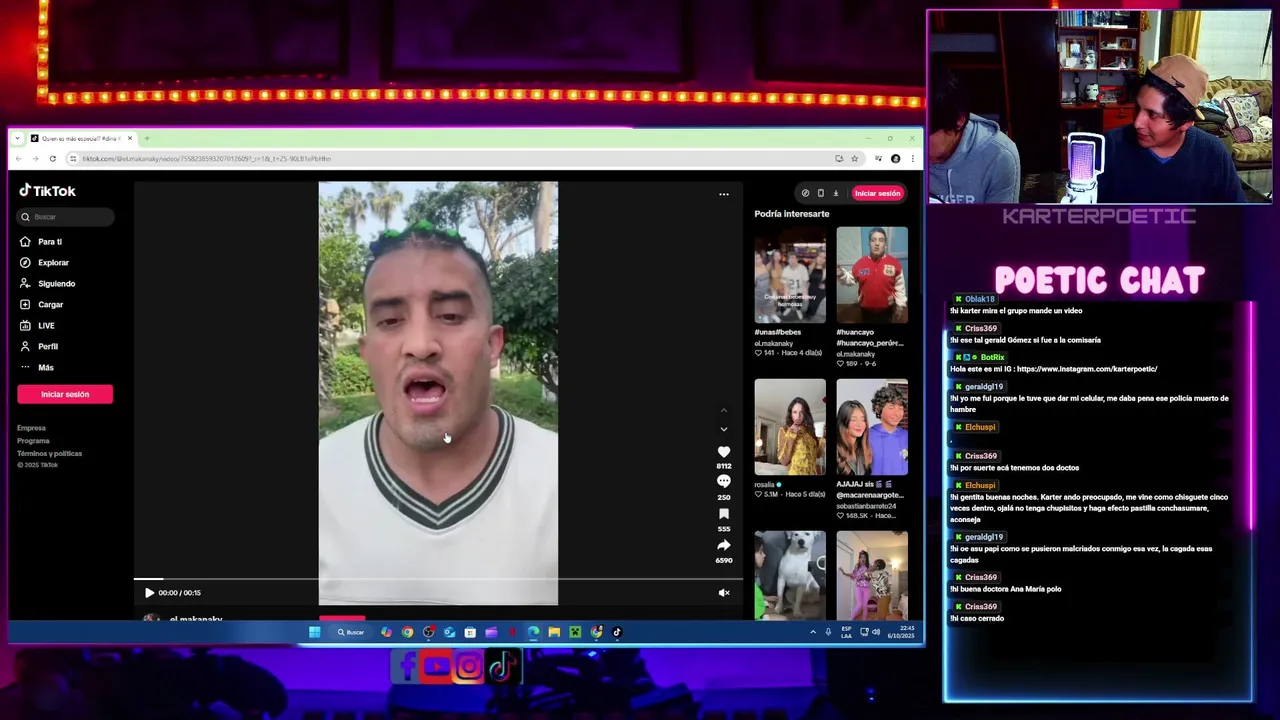Unmute the video with speaker icon
The height and width of the screenshot is (720, 1280).
coord(724,593)
